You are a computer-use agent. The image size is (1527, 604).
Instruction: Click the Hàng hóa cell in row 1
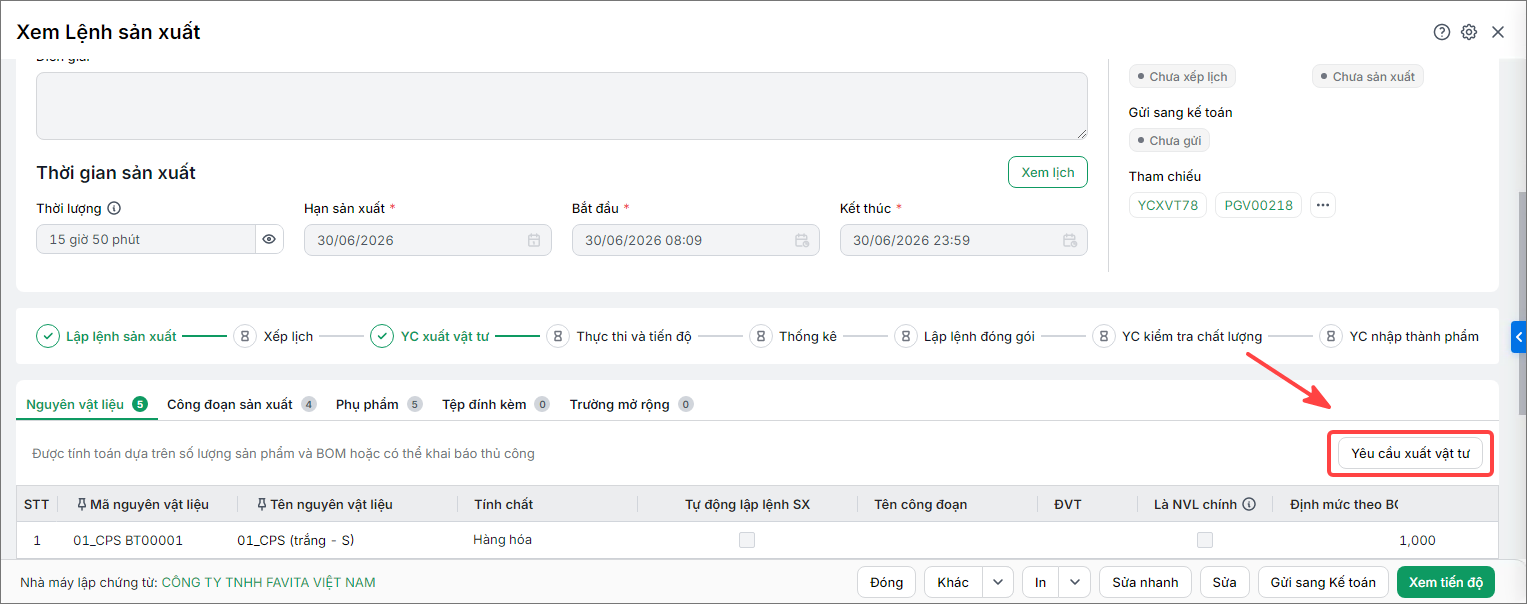502,540
